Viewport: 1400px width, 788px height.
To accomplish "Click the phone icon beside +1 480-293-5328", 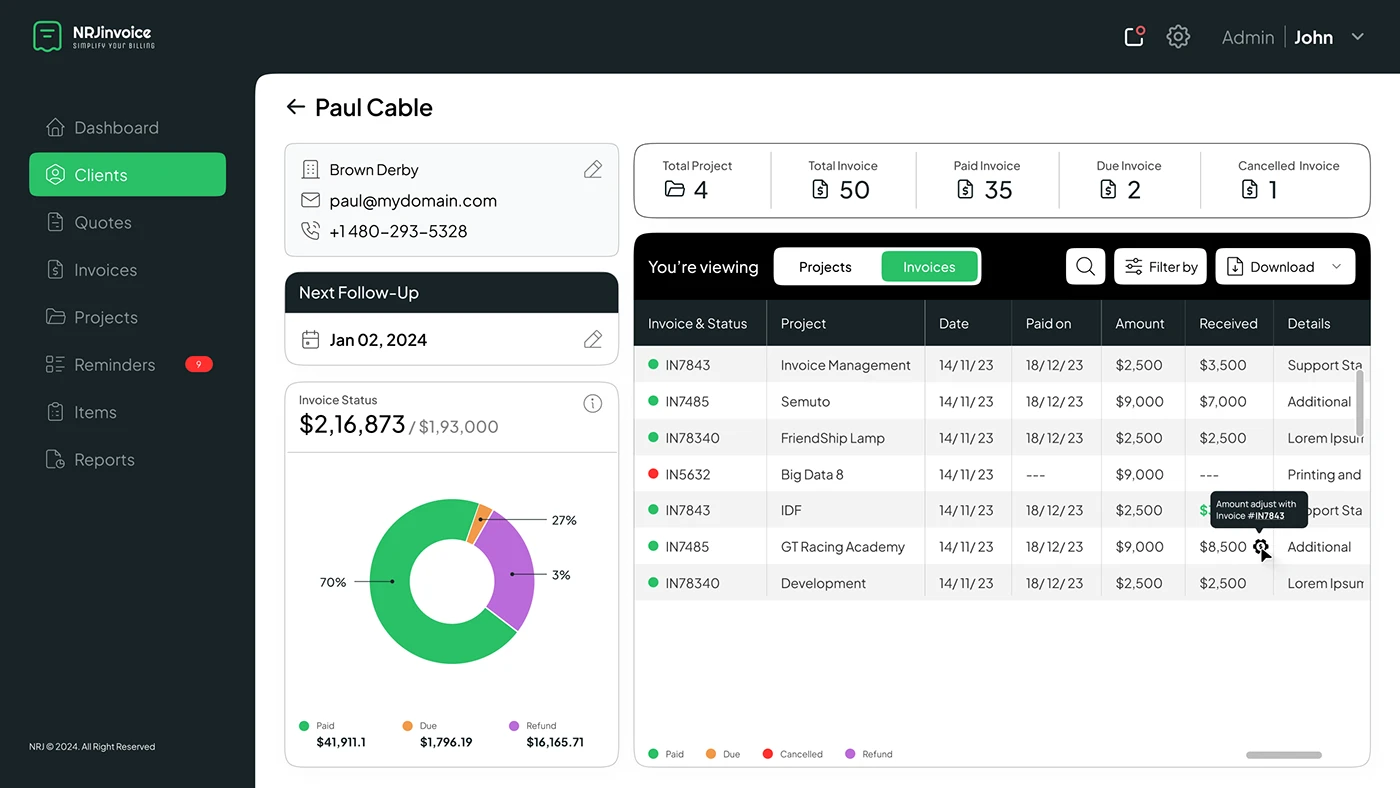I will 310,231.
